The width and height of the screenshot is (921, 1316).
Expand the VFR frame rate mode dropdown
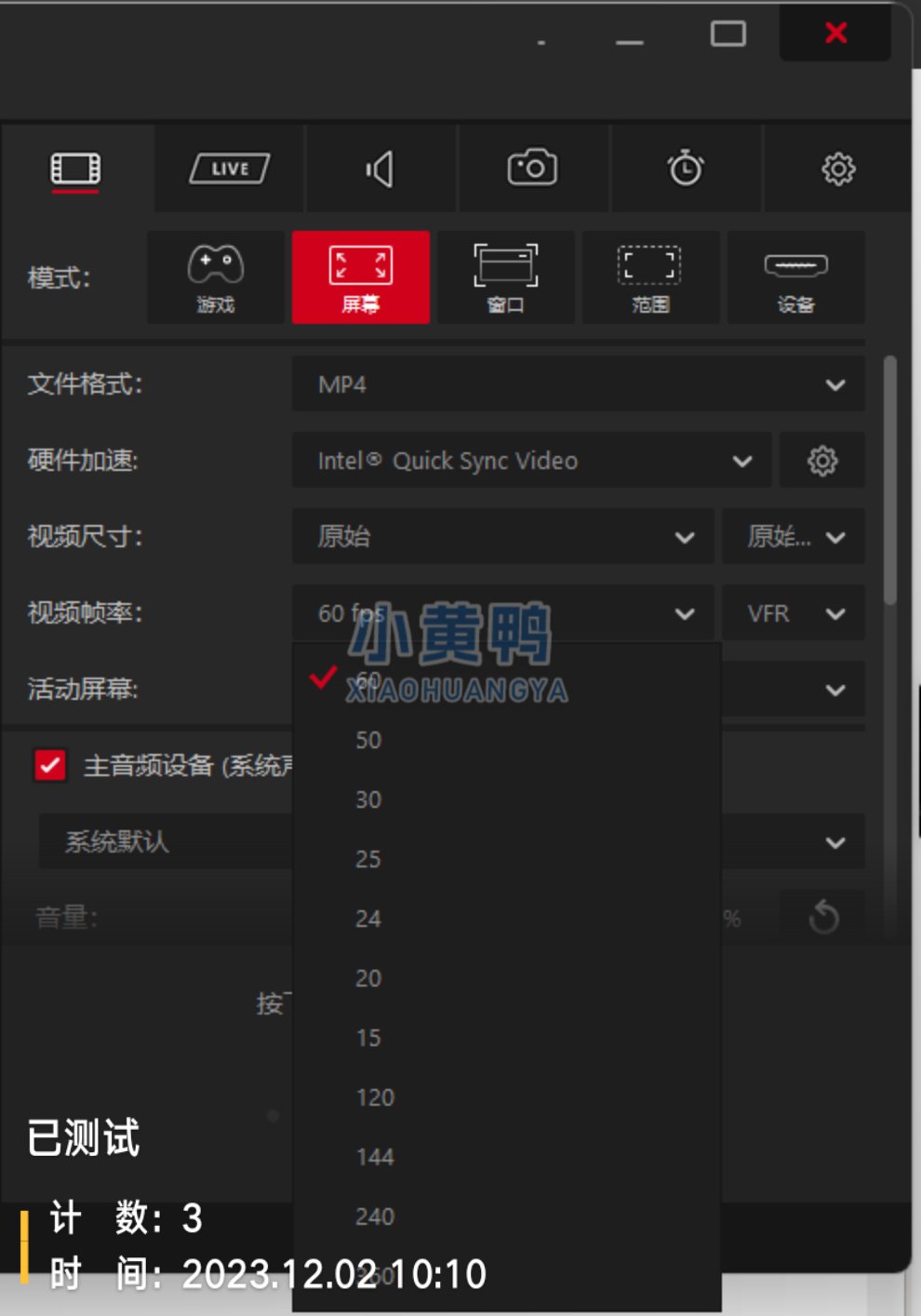794,613
